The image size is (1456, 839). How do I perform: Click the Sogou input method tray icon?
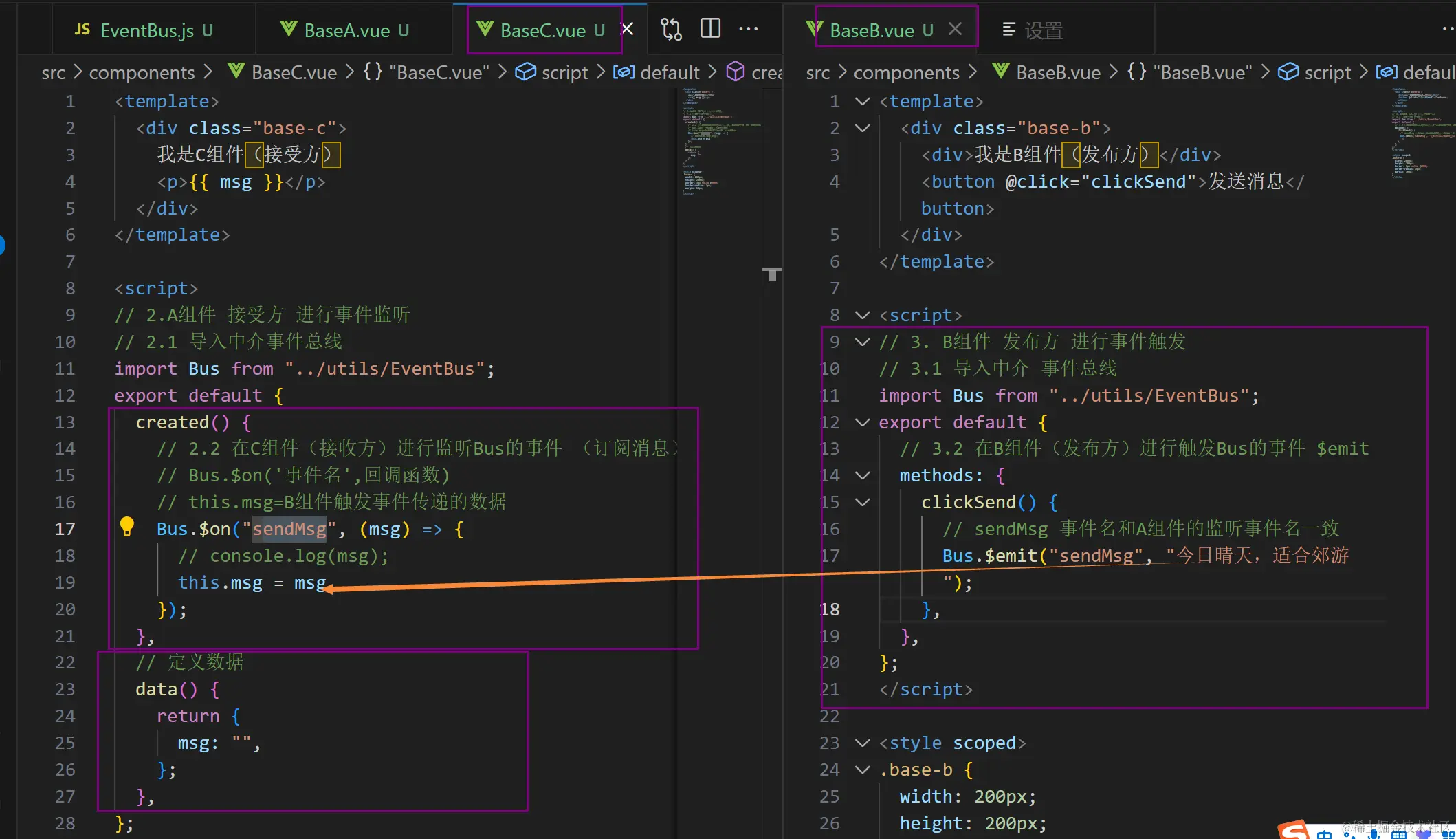1294,830
